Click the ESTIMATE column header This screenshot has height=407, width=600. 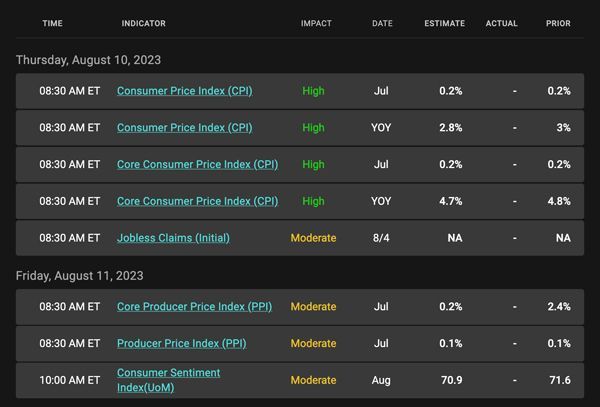pos(445,23)
